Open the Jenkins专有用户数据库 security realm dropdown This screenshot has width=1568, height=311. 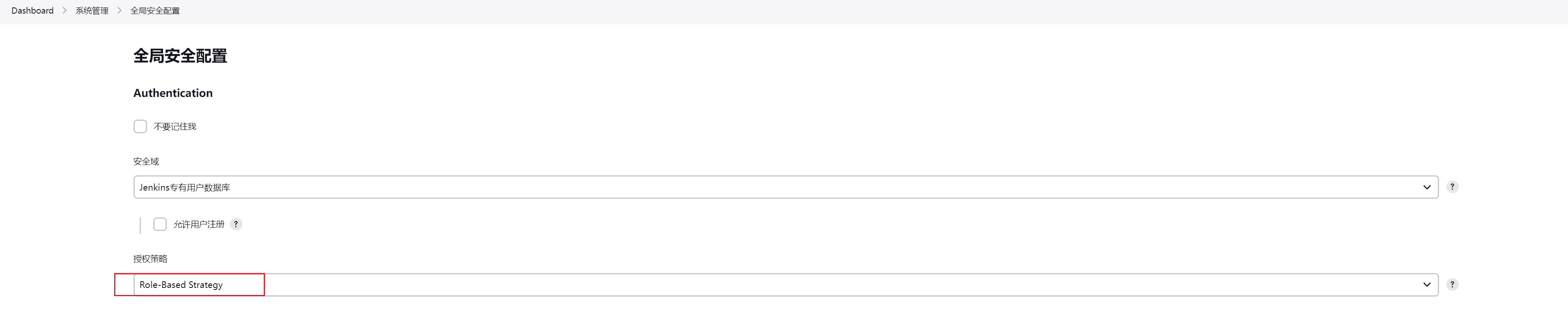(x=786, y=187)
